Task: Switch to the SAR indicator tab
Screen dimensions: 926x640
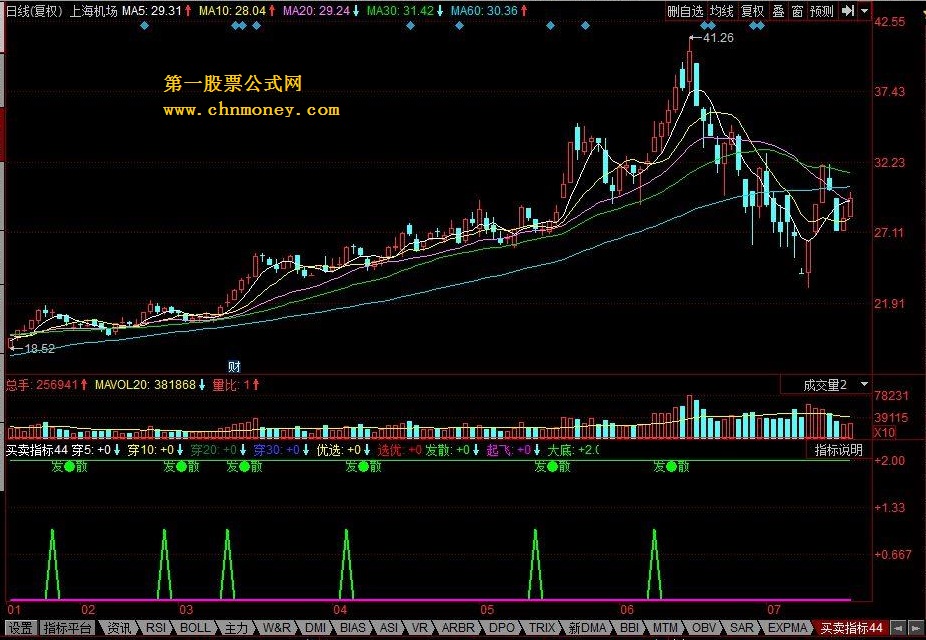Action: point(741,628)
